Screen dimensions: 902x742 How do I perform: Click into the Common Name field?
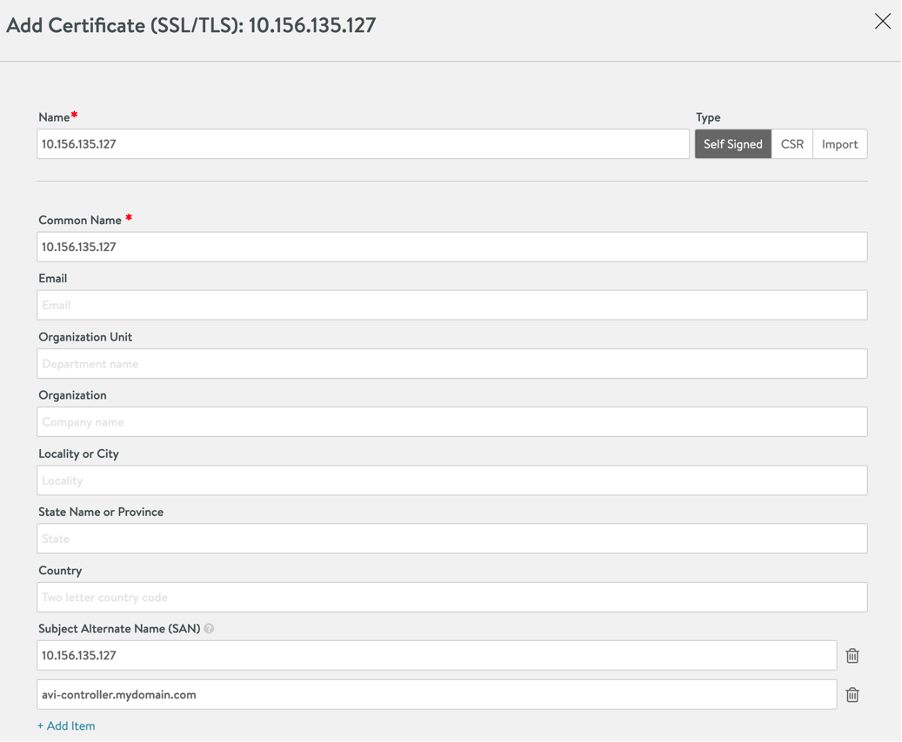(x=452, y=247)
